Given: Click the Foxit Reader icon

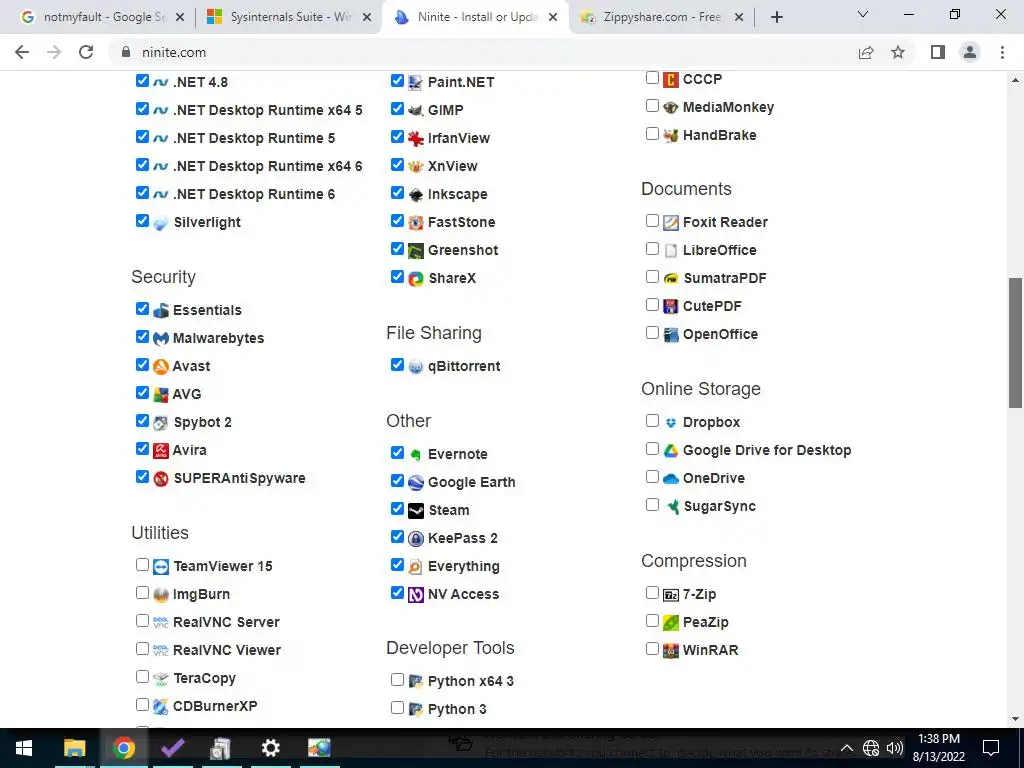Looking at the screenshot, I should (671, 223).
